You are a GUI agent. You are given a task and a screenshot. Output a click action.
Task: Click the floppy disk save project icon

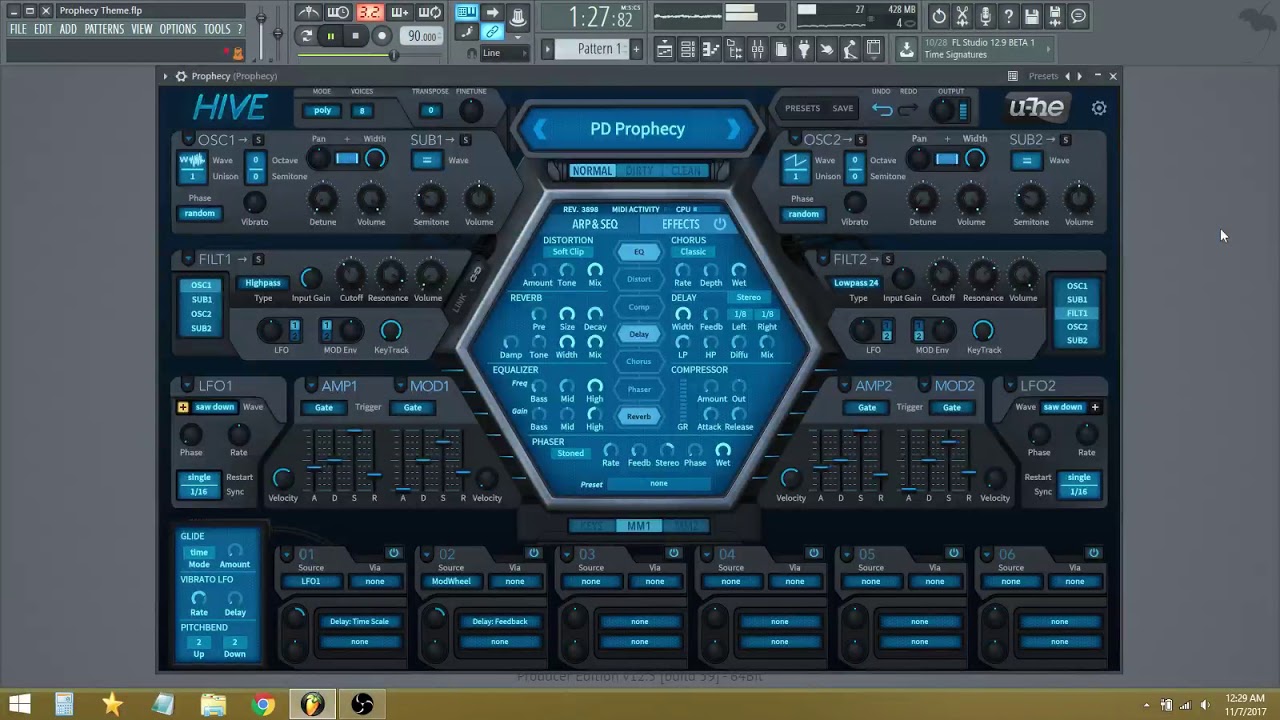[x=1031, y=16]
